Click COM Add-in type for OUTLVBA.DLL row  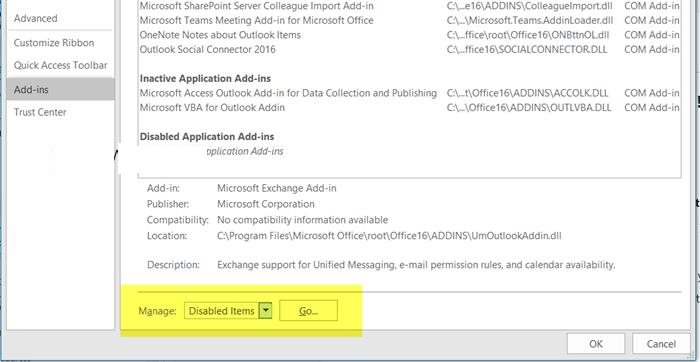coord(652,108)
